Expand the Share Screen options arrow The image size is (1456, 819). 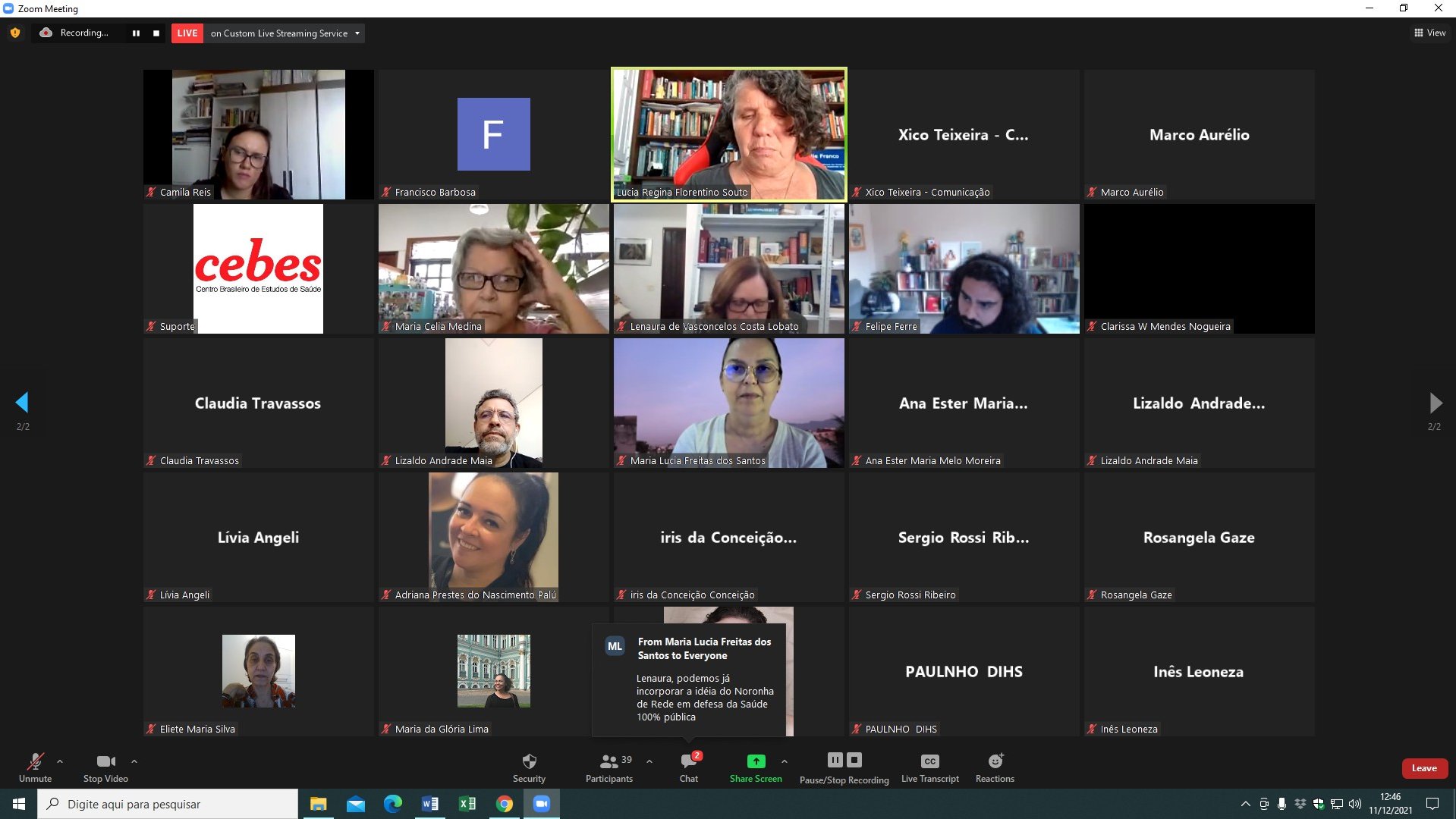click(785, 761)
